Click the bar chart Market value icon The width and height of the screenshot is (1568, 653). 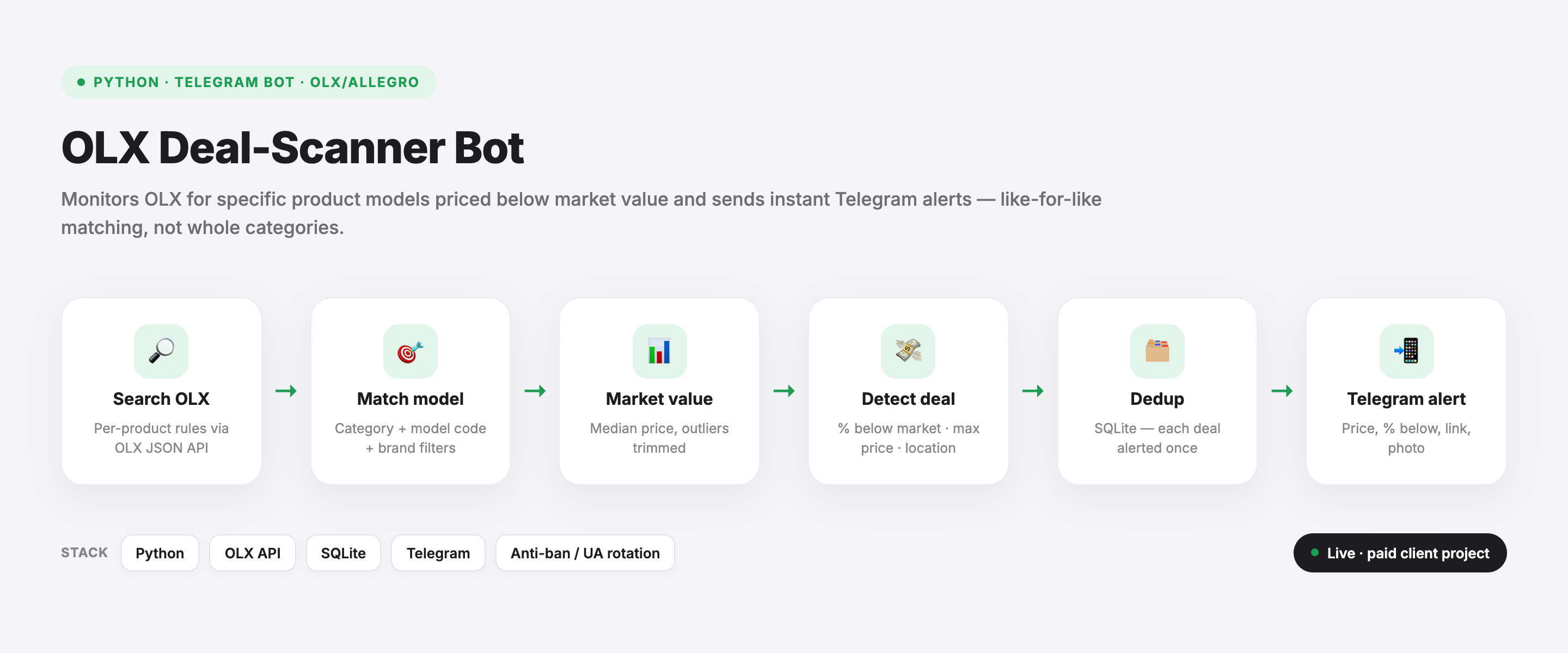click(x=659, y=351)
